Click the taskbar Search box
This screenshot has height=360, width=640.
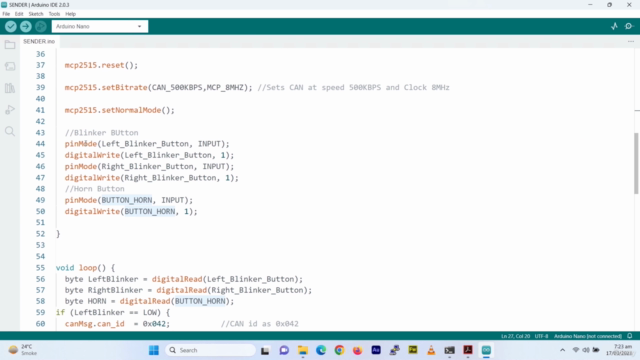click(x=211, y=350)
